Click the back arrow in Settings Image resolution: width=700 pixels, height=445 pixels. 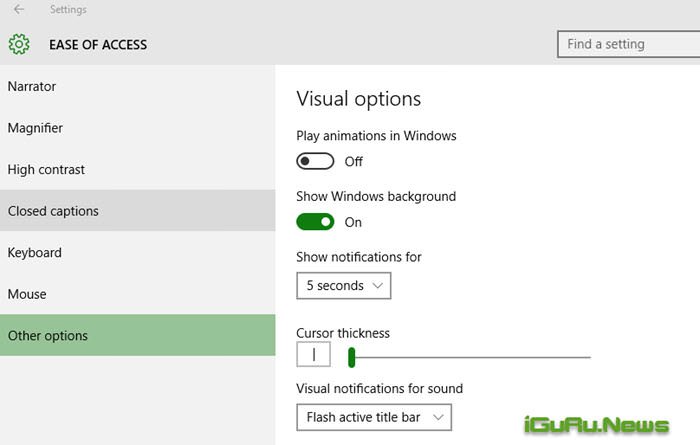pyautogui.click(x=19, y=10)
